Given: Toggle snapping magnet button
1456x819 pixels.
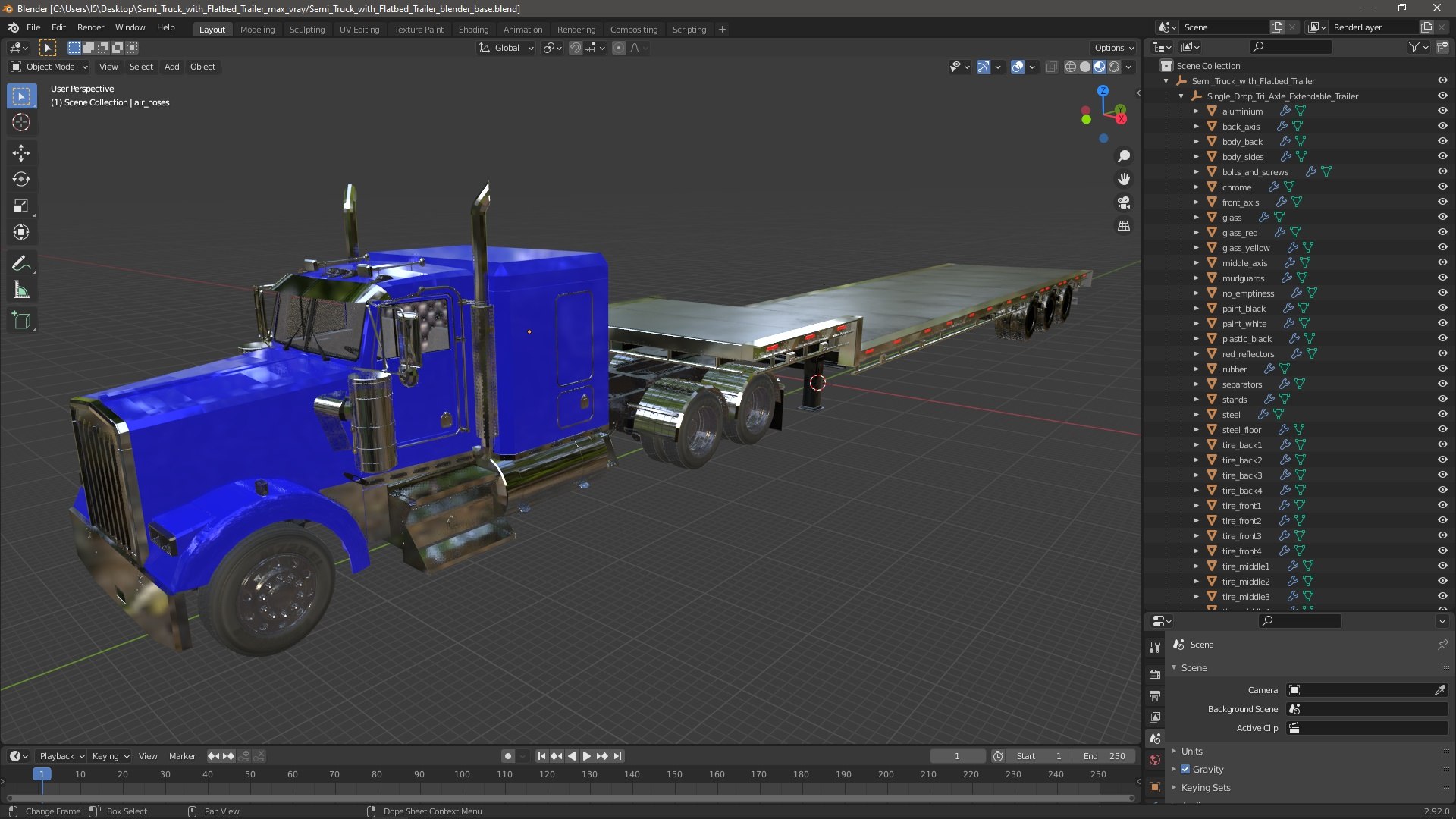Looking at the screenshot, I should click(576, 48).
